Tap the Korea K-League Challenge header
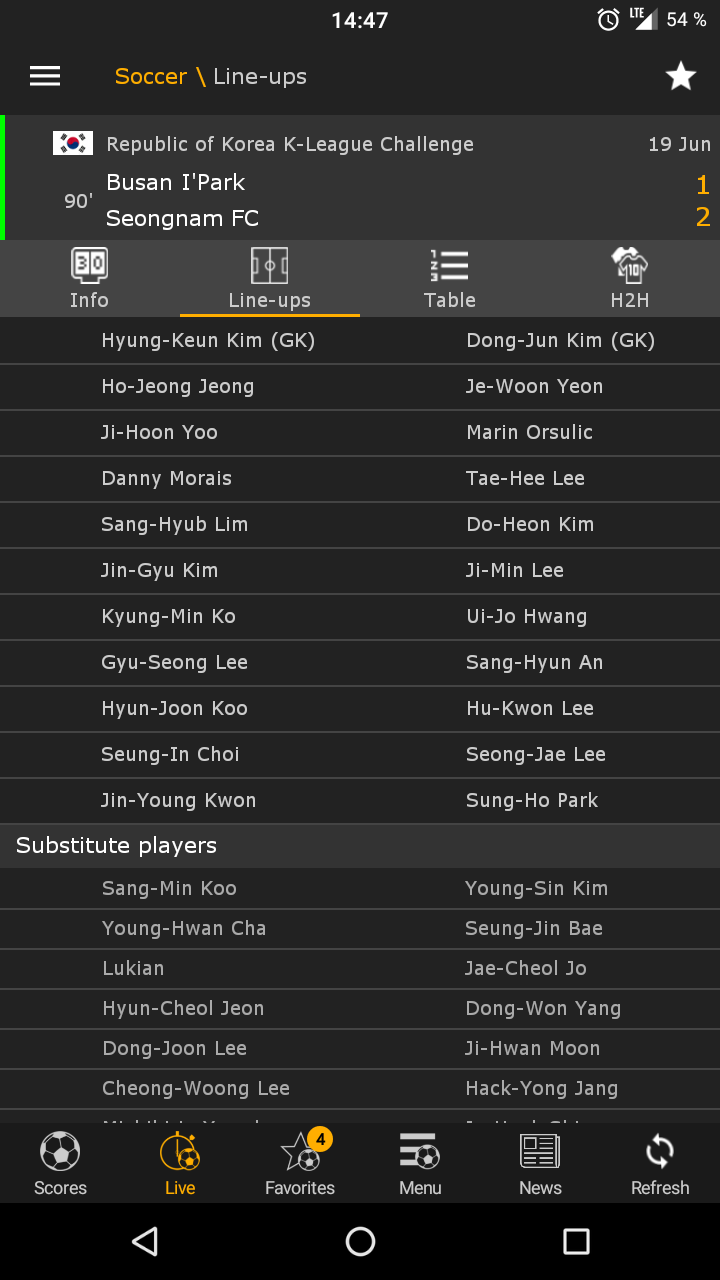The width and height of the screenshot is (720, 1280). tap(290, 144)
